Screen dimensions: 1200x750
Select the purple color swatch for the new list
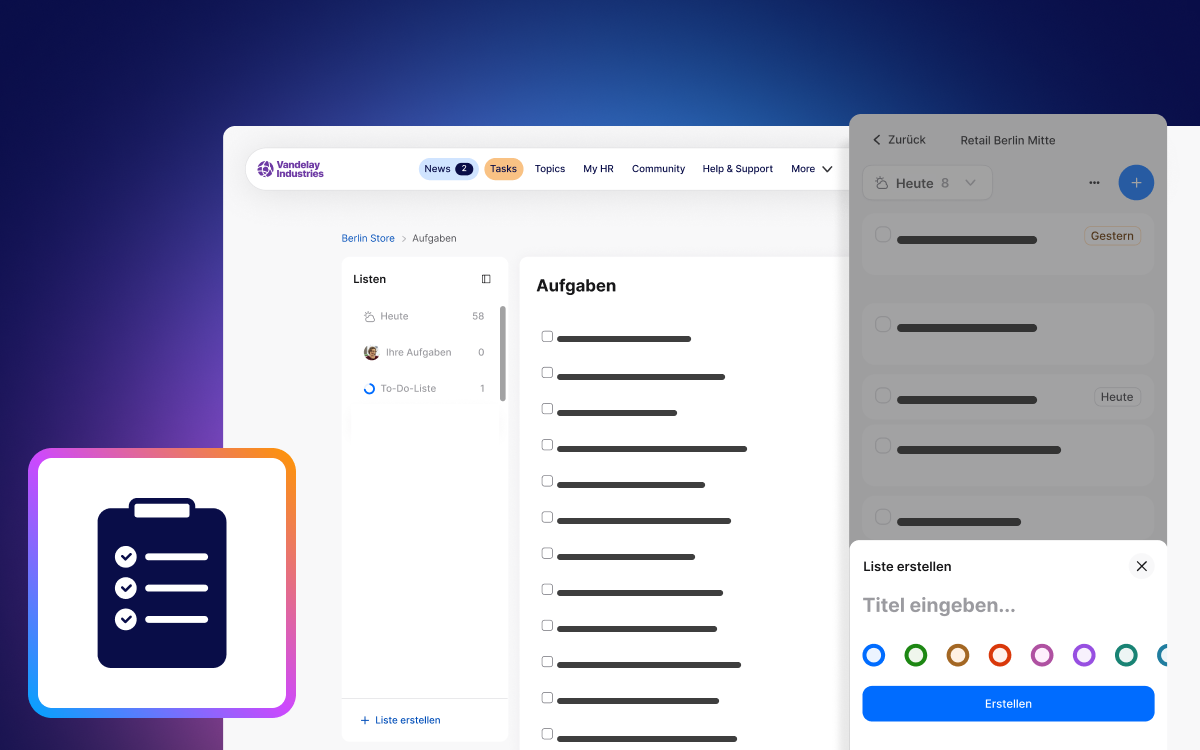point(1084,655)
